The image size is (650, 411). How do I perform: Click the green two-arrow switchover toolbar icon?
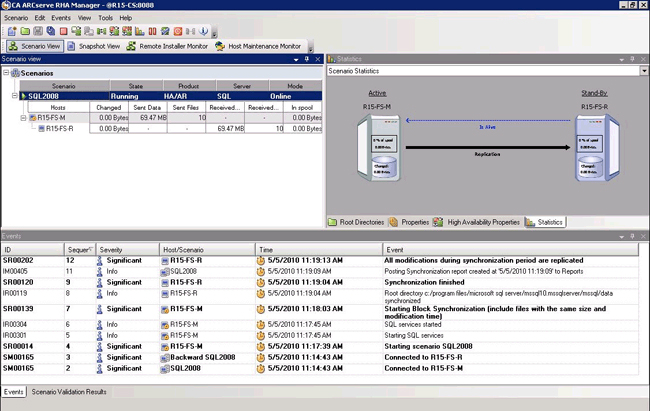pyautogui.click(x=101, y=31)
